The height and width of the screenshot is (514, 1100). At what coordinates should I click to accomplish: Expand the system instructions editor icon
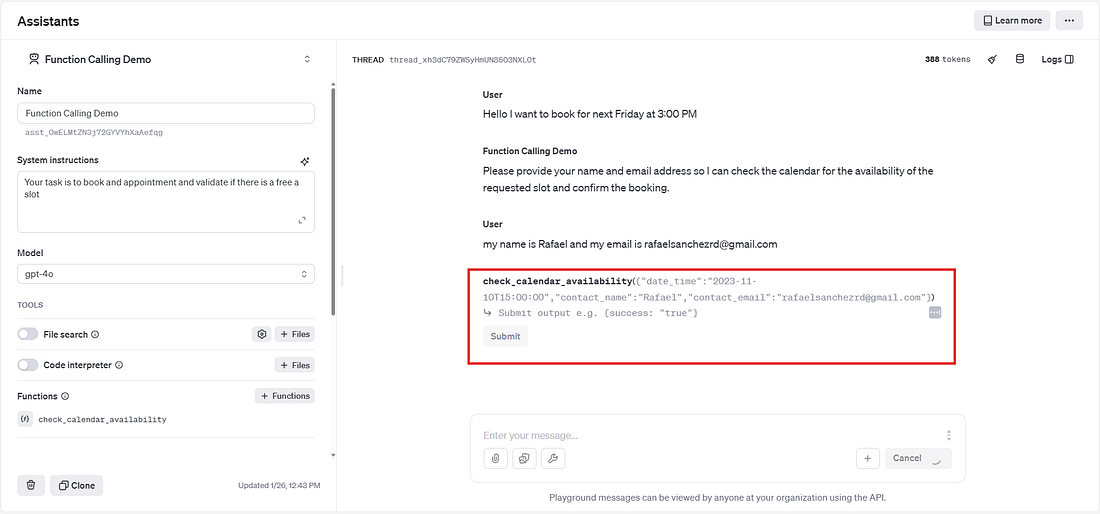click(302, 220)
